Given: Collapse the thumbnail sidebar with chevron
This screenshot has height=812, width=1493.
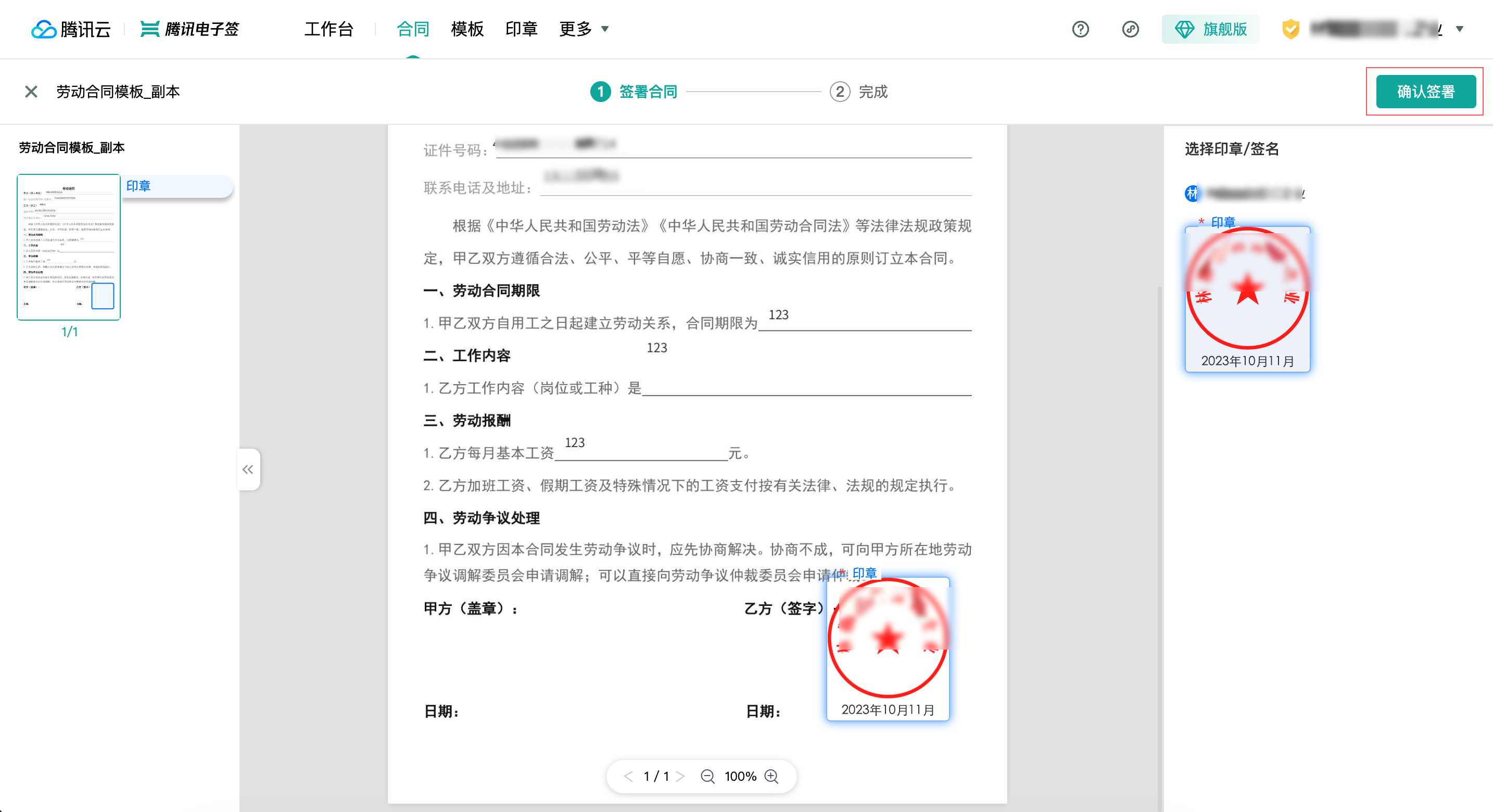Looking at the screenshot, I should tap(248, 470).
